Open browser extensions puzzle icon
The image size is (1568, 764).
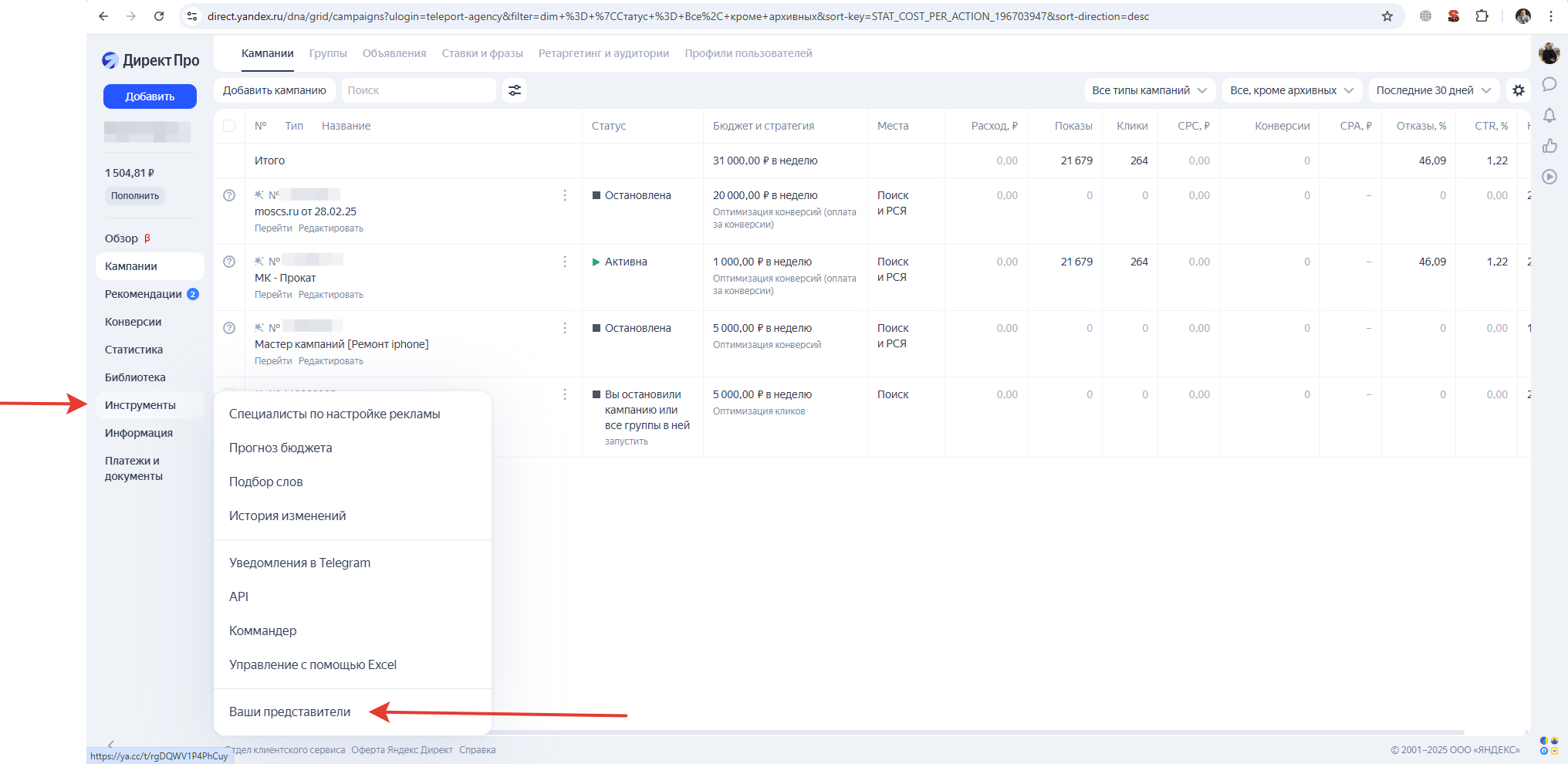[1482, 16]
